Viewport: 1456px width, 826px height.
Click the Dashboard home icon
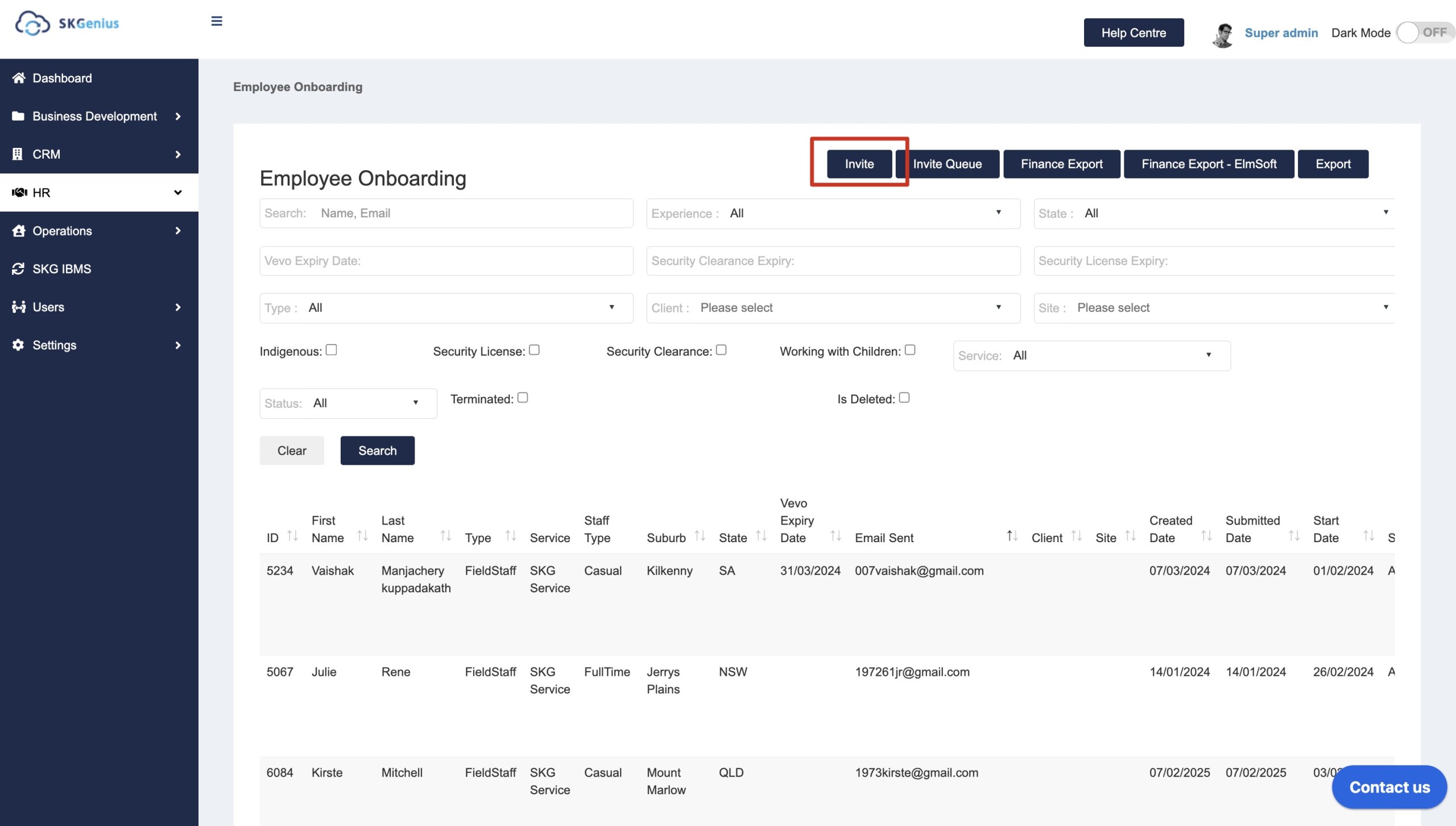coord(19,78)
